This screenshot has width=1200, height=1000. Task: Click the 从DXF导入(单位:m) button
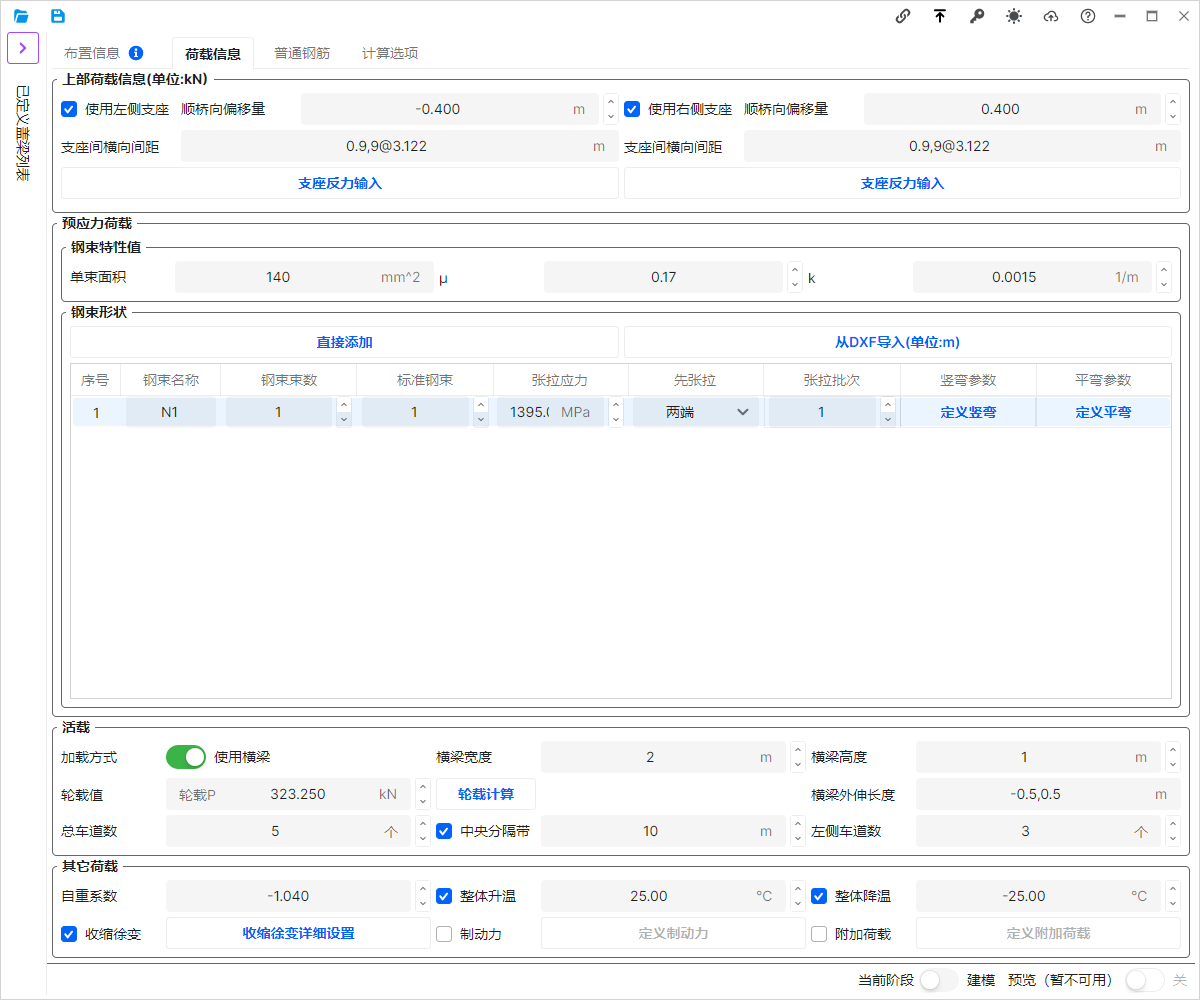pyautogui.click(x=897, y=342)
